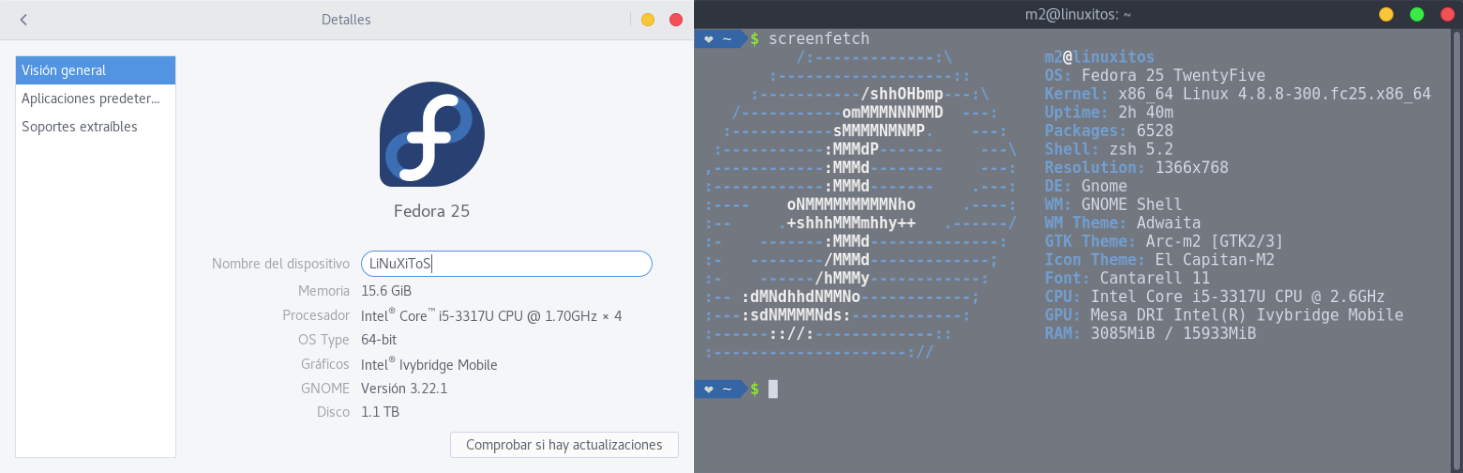Click the Uptime 2h 40m line
The image size is (1463, 473).
coord(1109,112)
